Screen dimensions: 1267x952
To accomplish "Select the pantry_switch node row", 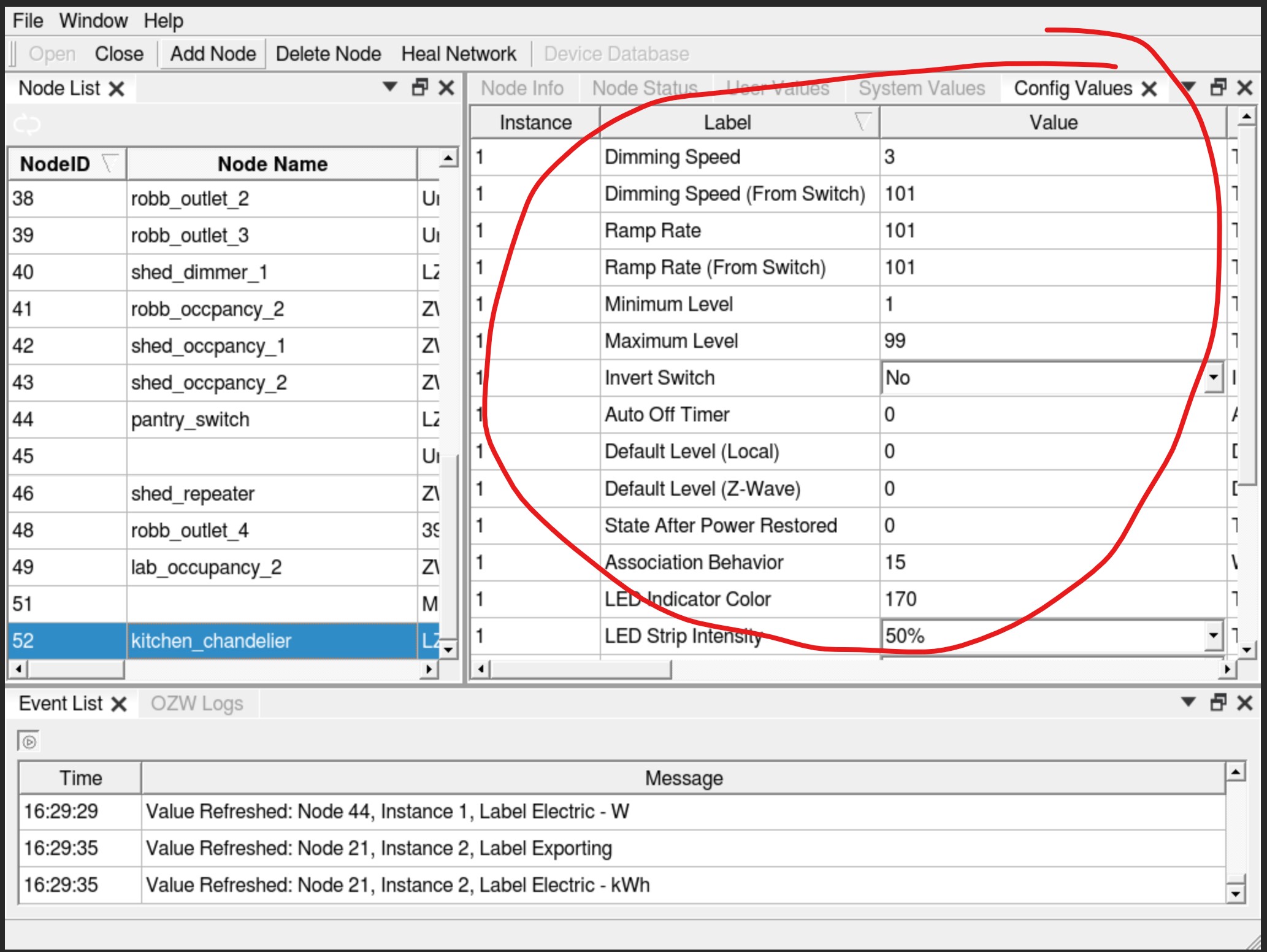I will point(224,420).
